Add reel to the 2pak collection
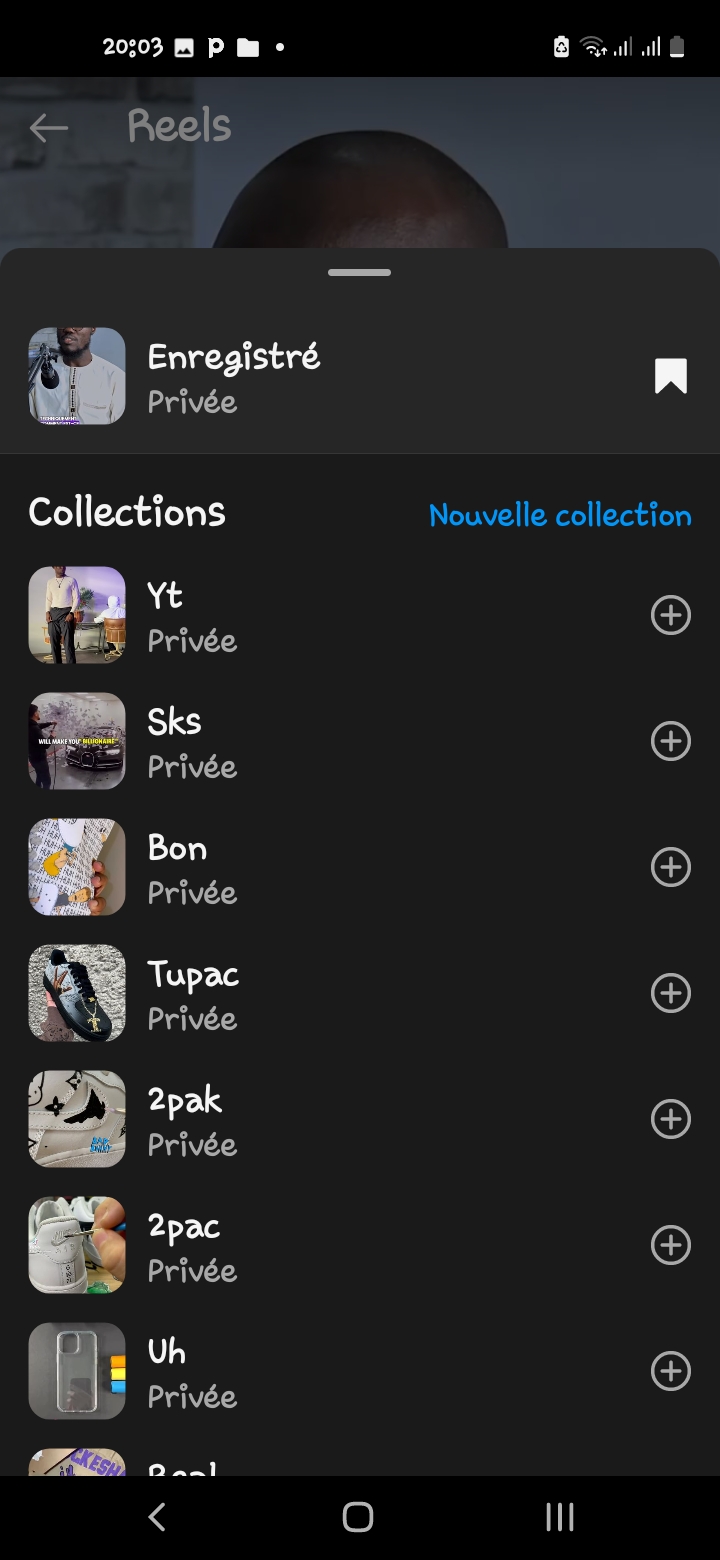720x1560 pixels. pos(670,1119)
